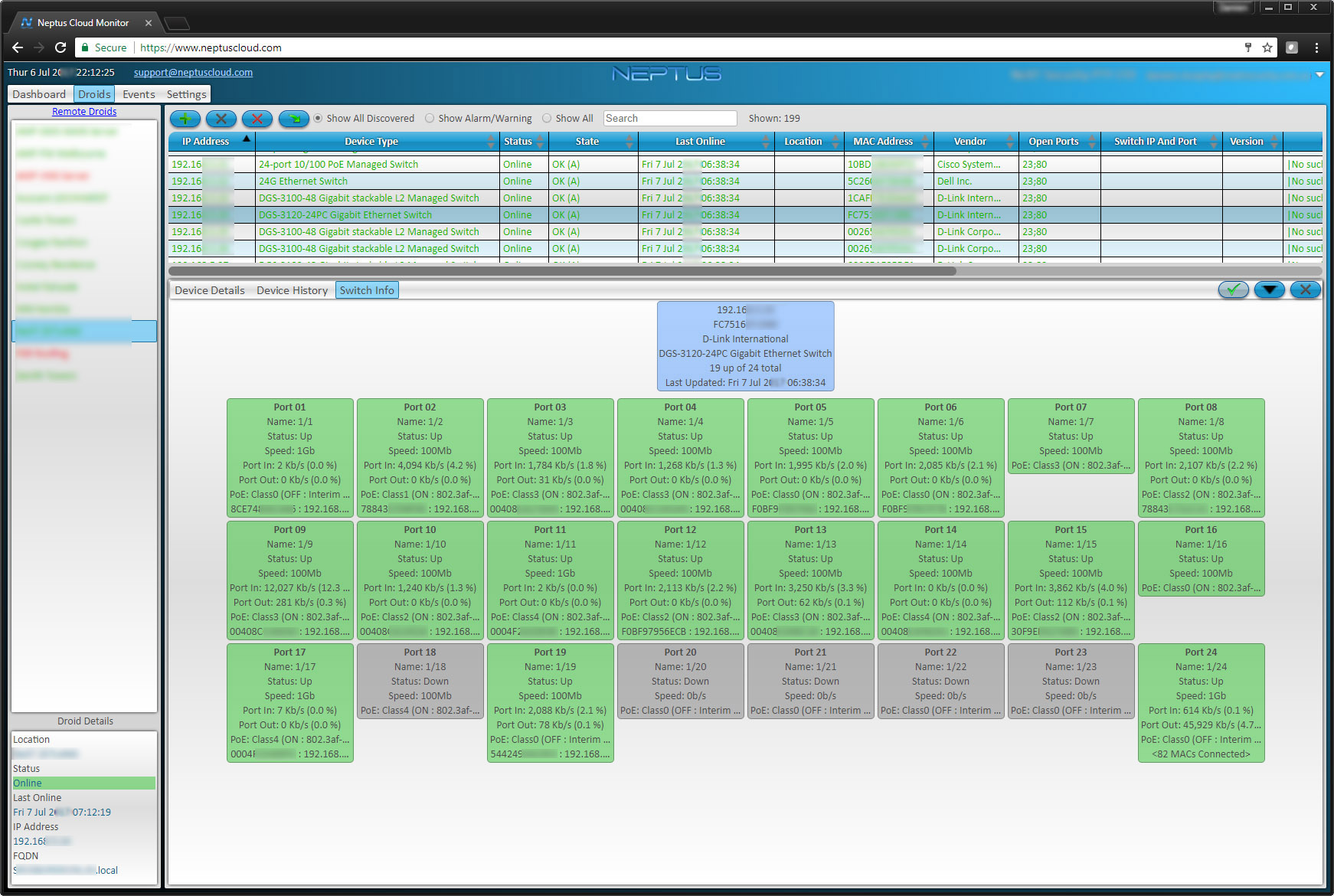Select the 24-port 10/100 PoE Managed Switch row
Screen dimensions: 1334x896
coord(744,165)
